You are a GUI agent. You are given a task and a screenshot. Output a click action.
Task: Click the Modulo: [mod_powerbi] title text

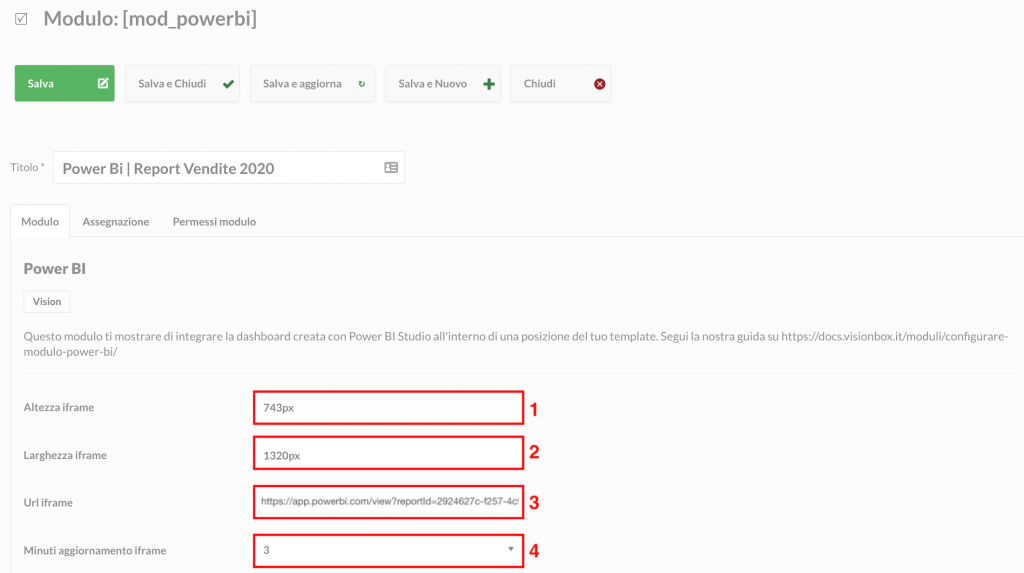coord(150,19)
